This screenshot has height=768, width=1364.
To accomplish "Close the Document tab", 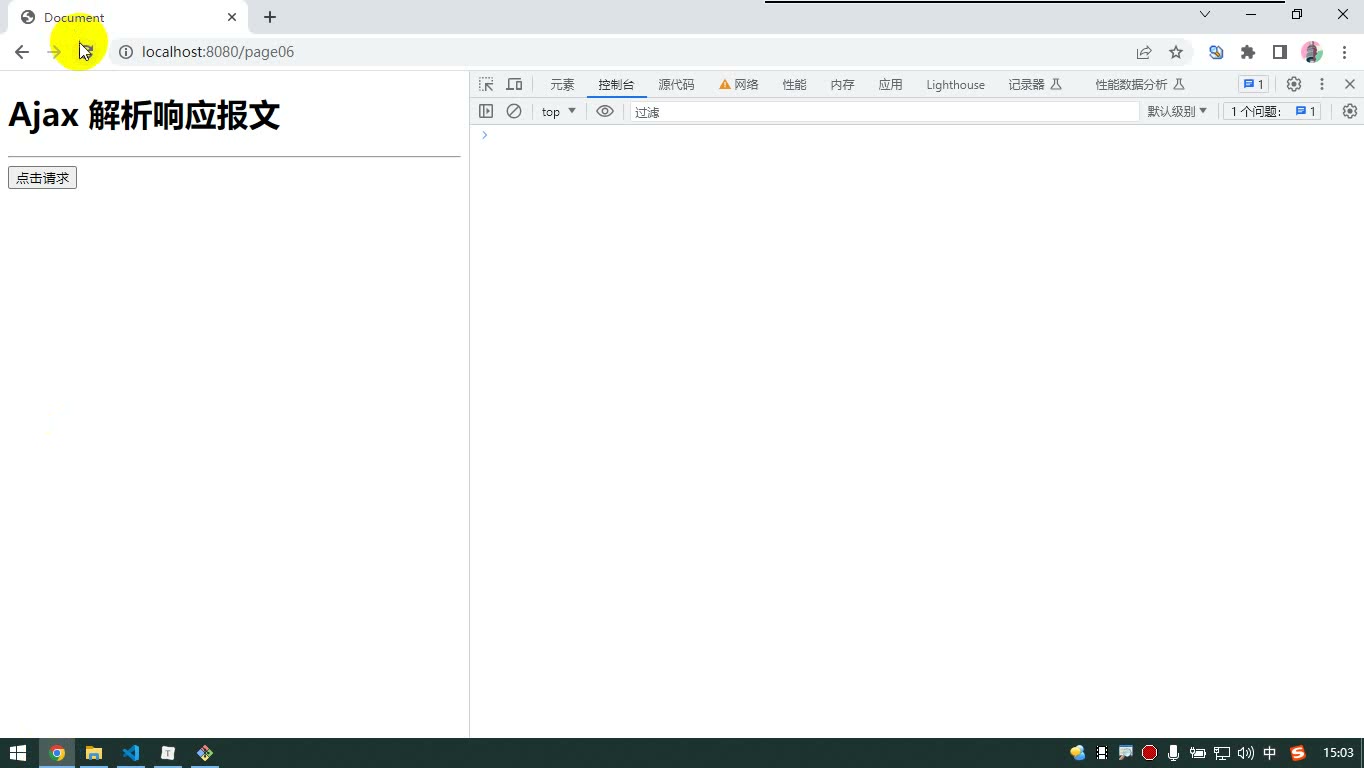I will (x=232, y=17).
